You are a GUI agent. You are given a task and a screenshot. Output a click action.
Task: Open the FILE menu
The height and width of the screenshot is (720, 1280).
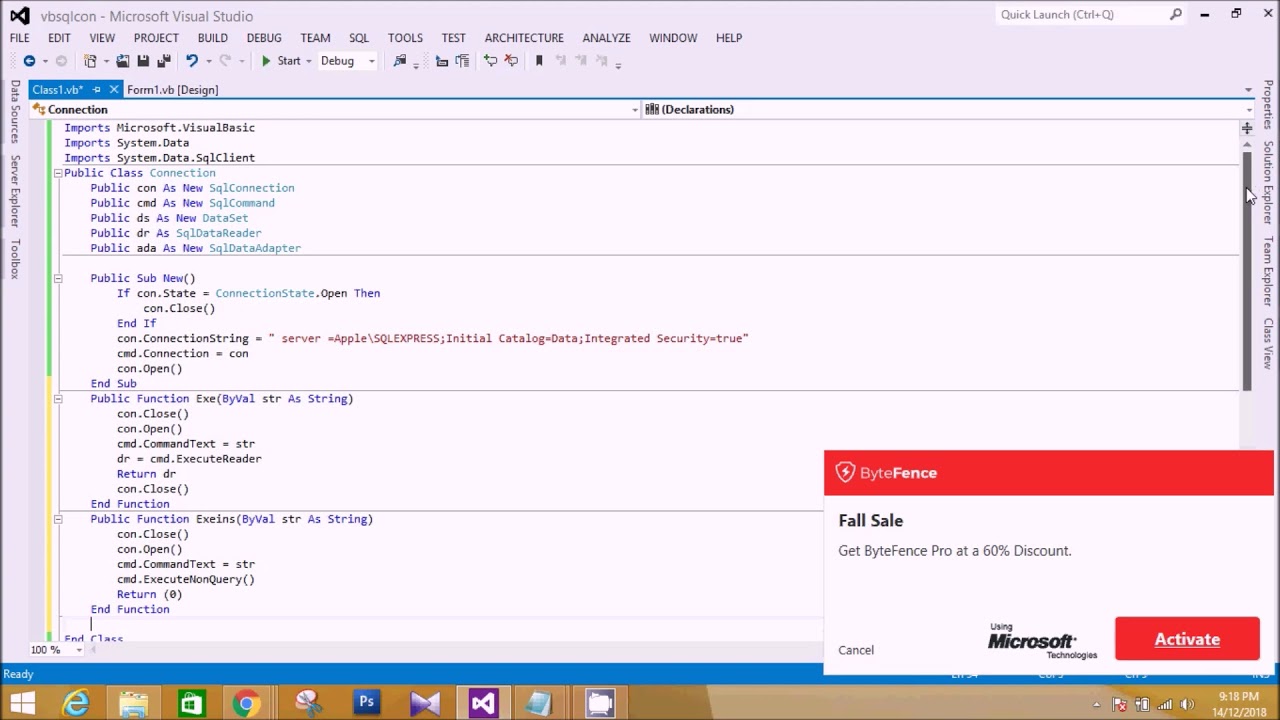click(x=19, y=38)
